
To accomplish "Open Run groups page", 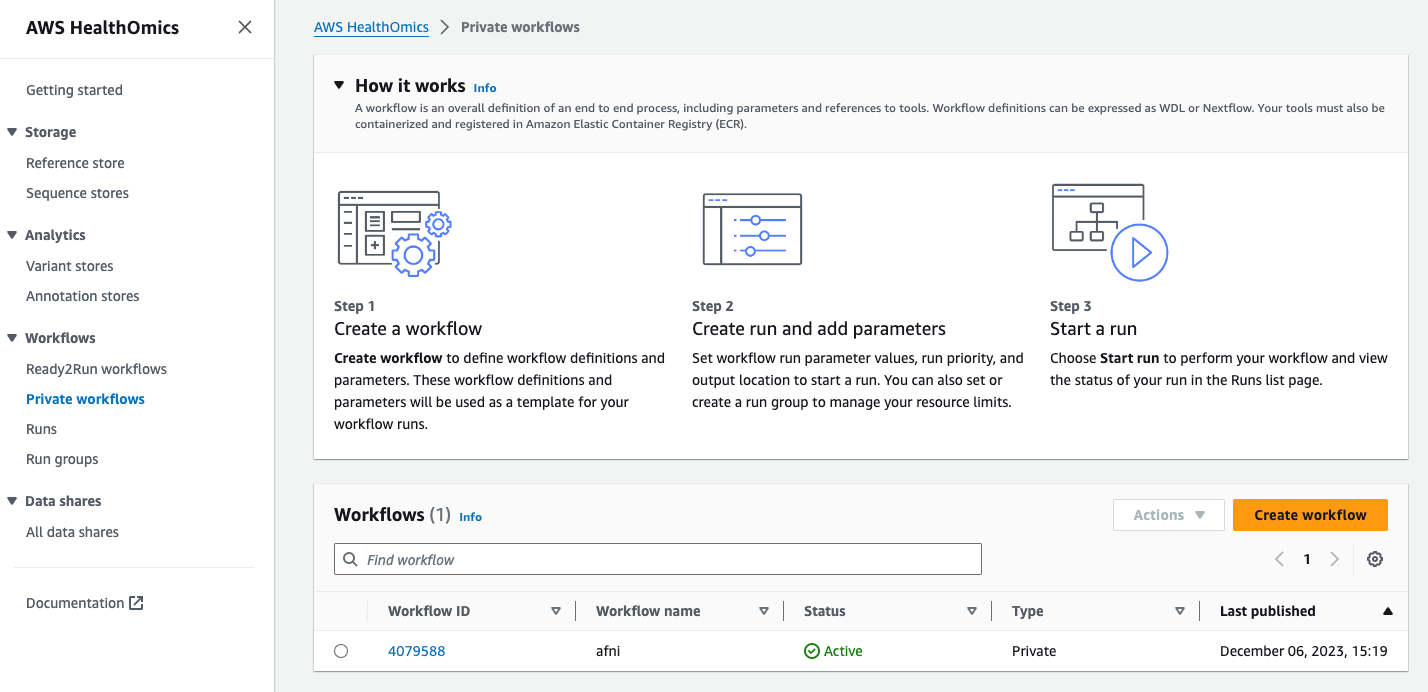I will coord(62,459).
